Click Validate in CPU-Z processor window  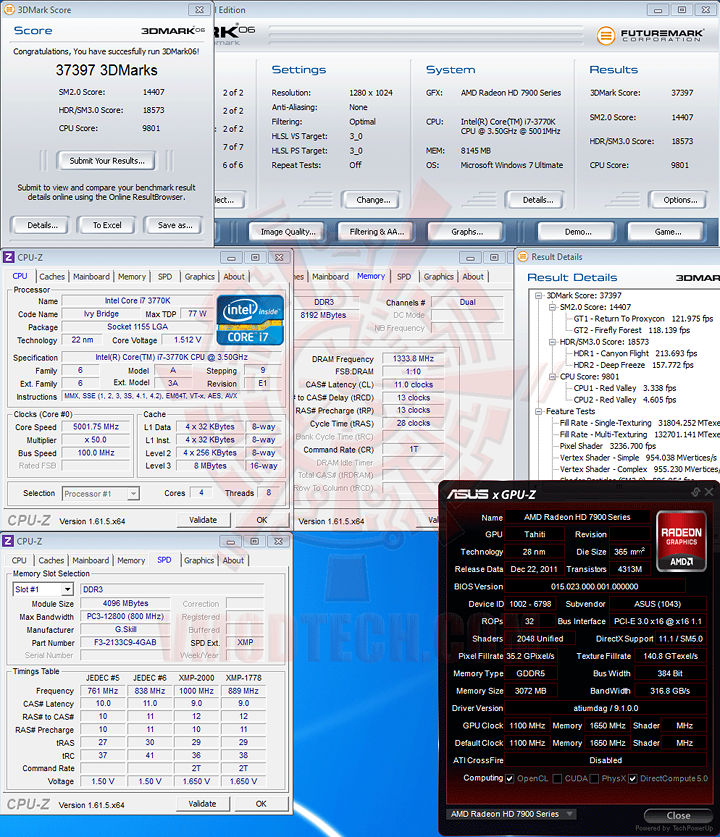point(203,520)
